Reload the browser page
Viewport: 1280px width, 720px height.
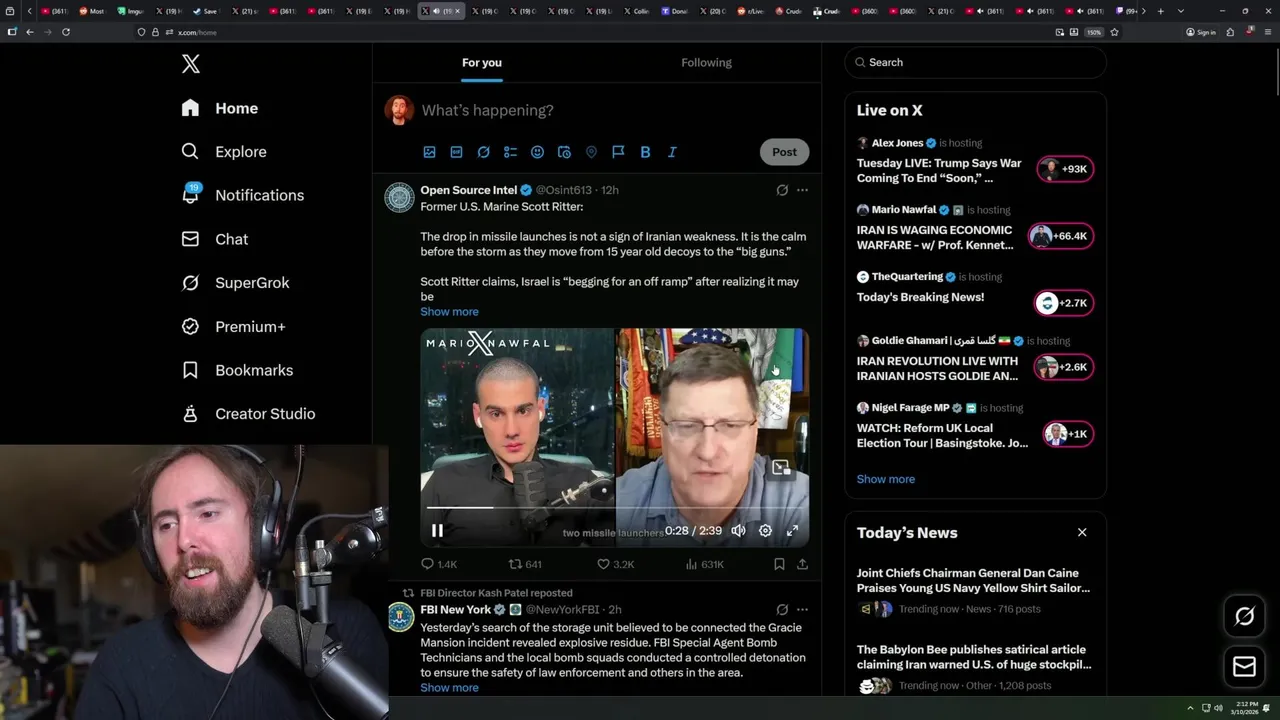[66, 32]
